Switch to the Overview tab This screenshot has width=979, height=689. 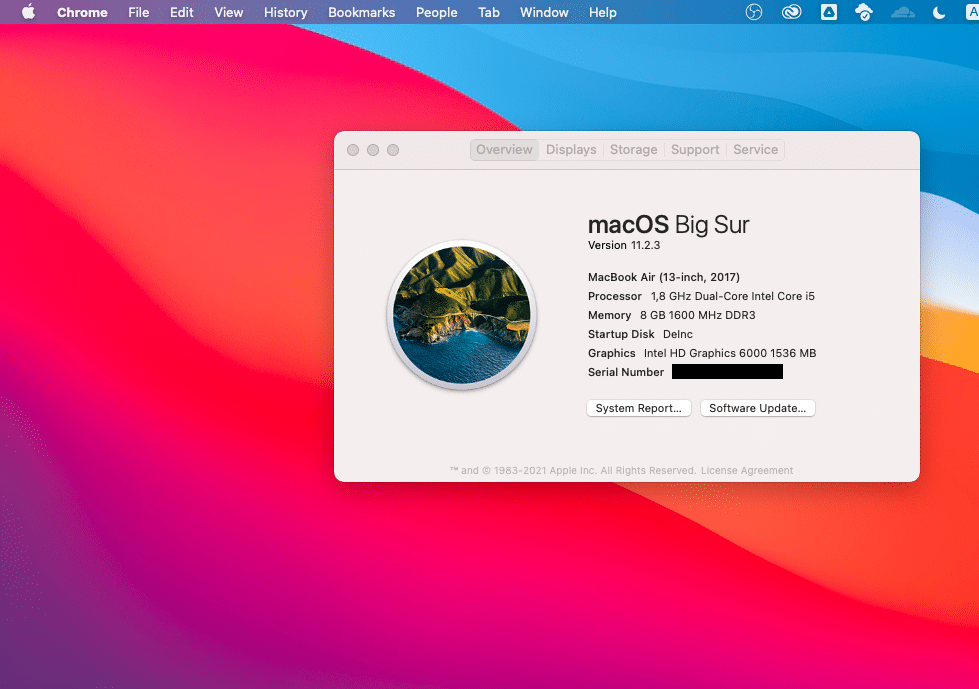504,150
